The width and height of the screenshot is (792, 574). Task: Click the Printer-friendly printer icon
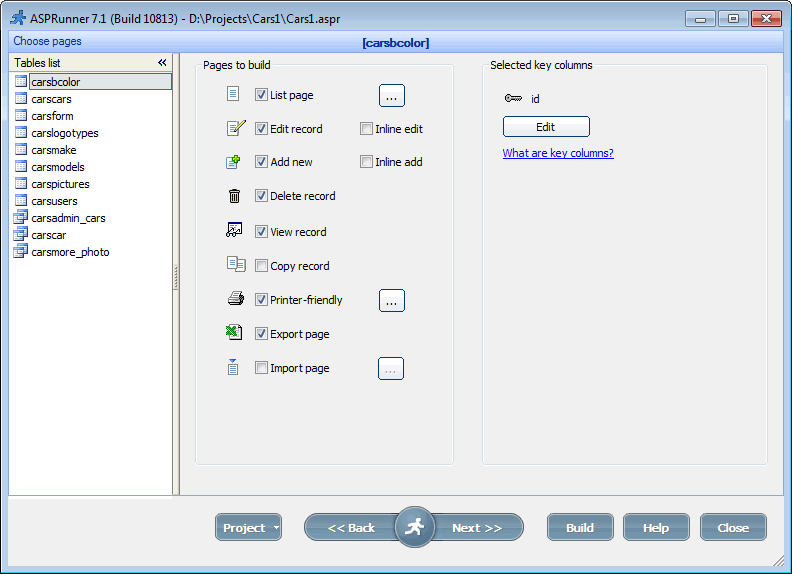[235, 299]
